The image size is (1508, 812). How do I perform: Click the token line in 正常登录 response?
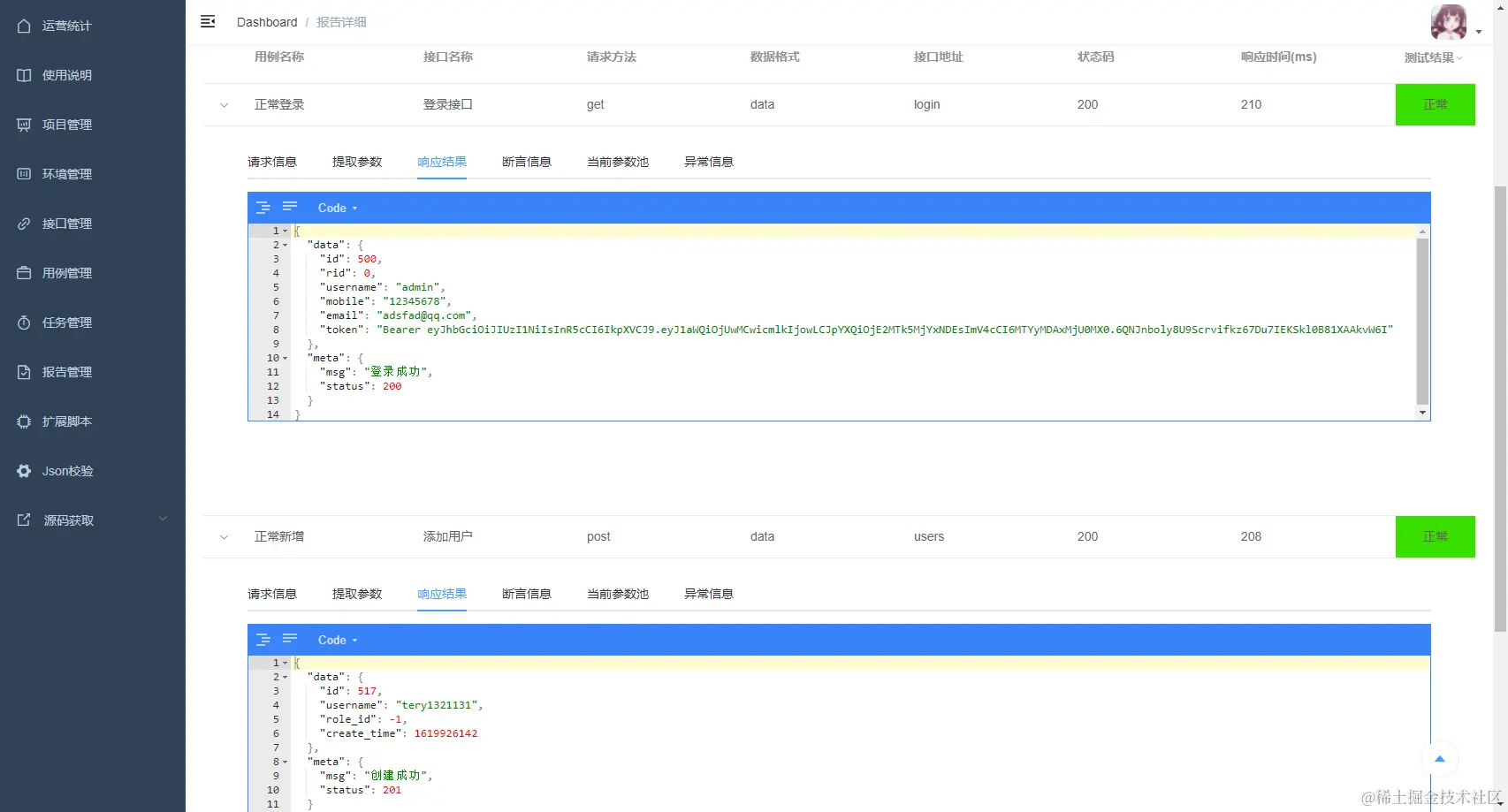[857, 330]
